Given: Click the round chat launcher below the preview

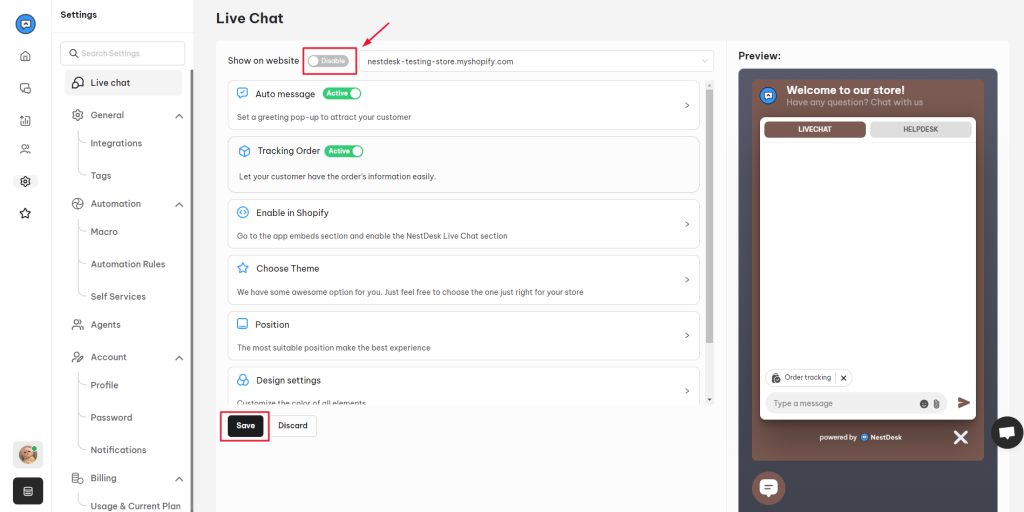Looking at the screenshot, I should point(769,488).
